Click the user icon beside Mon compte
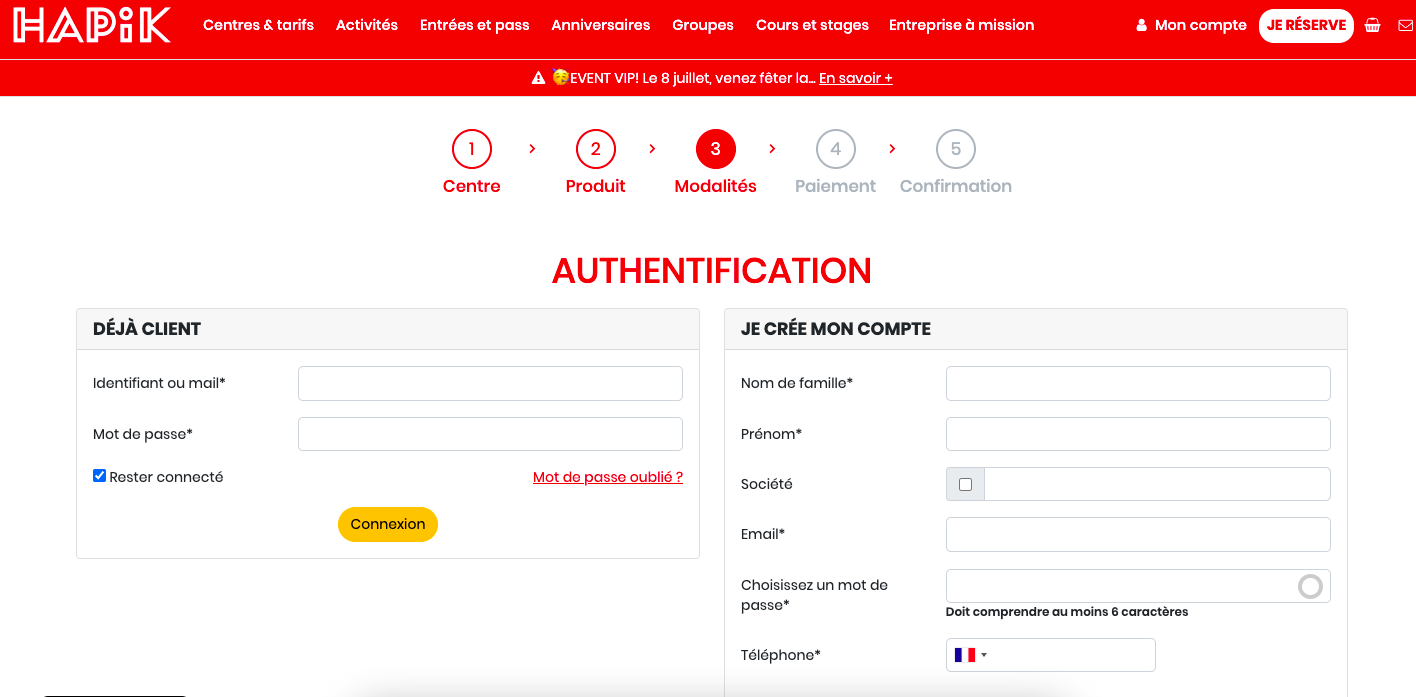The width and height of the screenshot is (1416, 697). [x=1141, y=25]
